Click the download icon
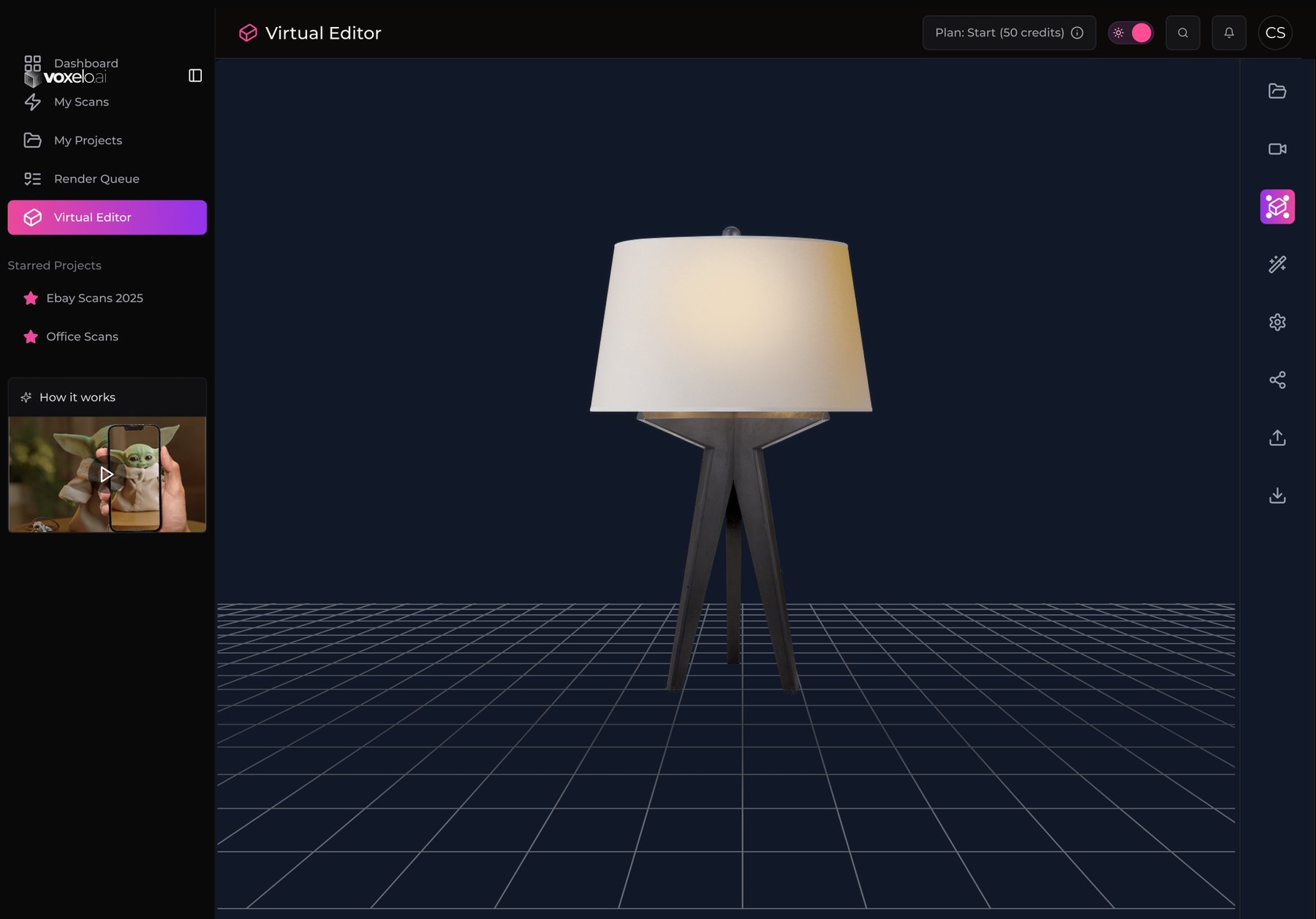 (1277, 495)
